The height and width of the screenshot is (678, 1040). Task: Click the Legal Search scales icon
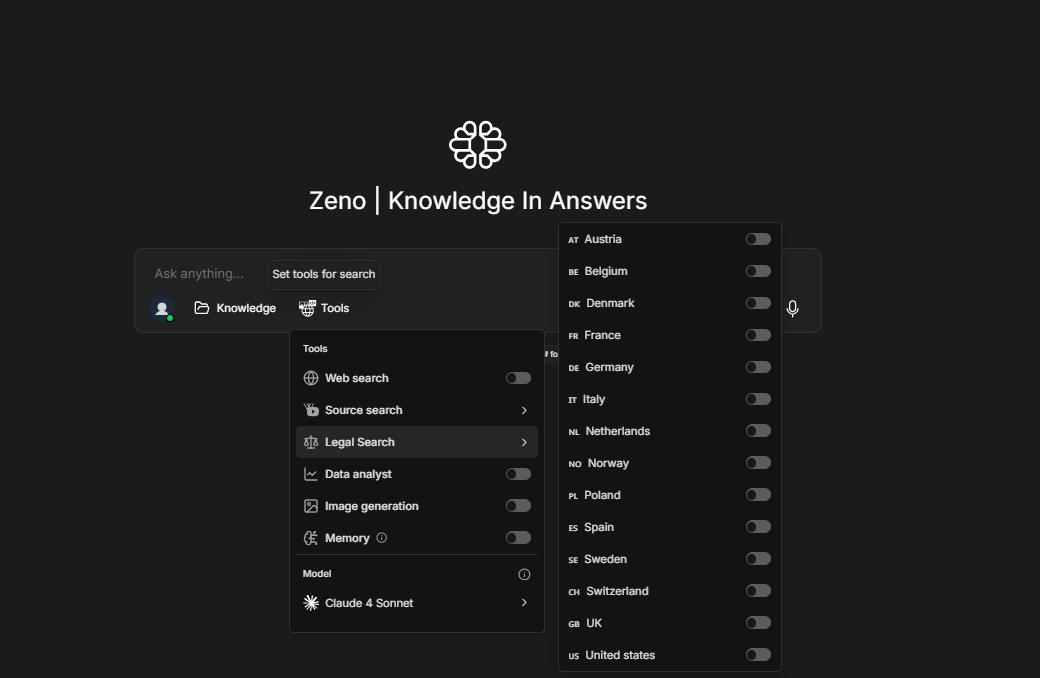point(310,442)
